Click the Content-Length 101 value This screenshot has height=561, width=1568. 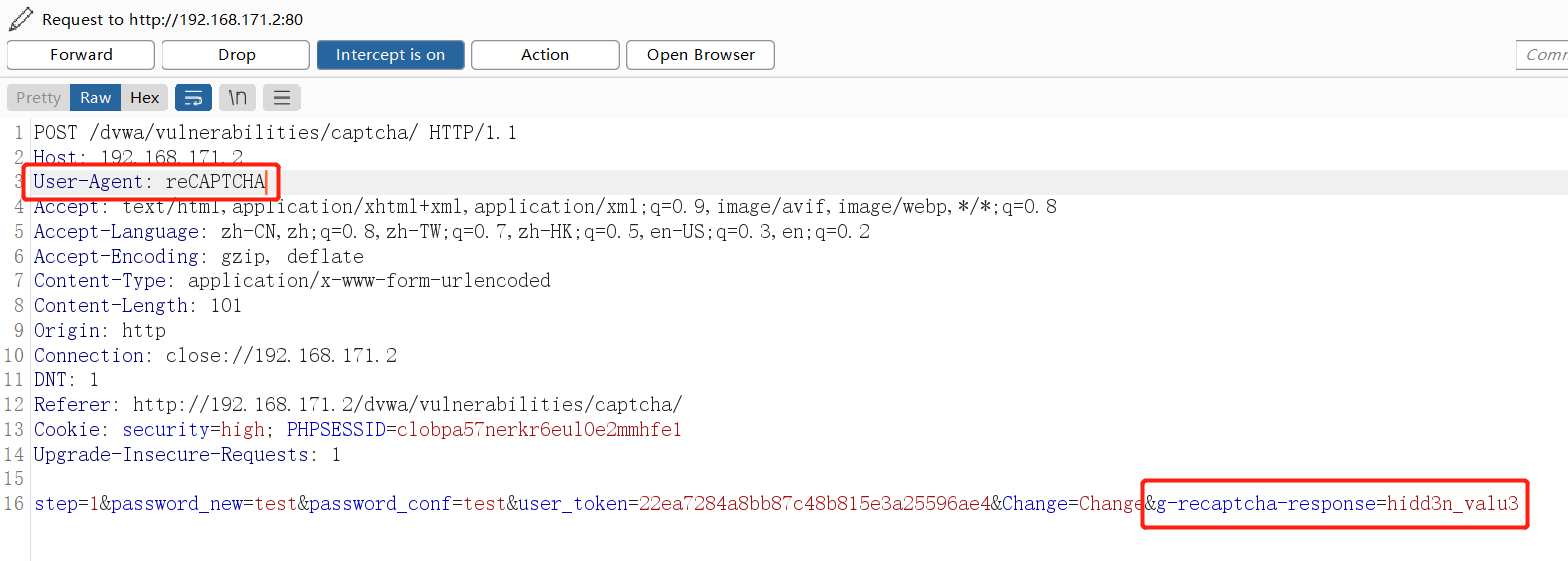tap(226, 306)
